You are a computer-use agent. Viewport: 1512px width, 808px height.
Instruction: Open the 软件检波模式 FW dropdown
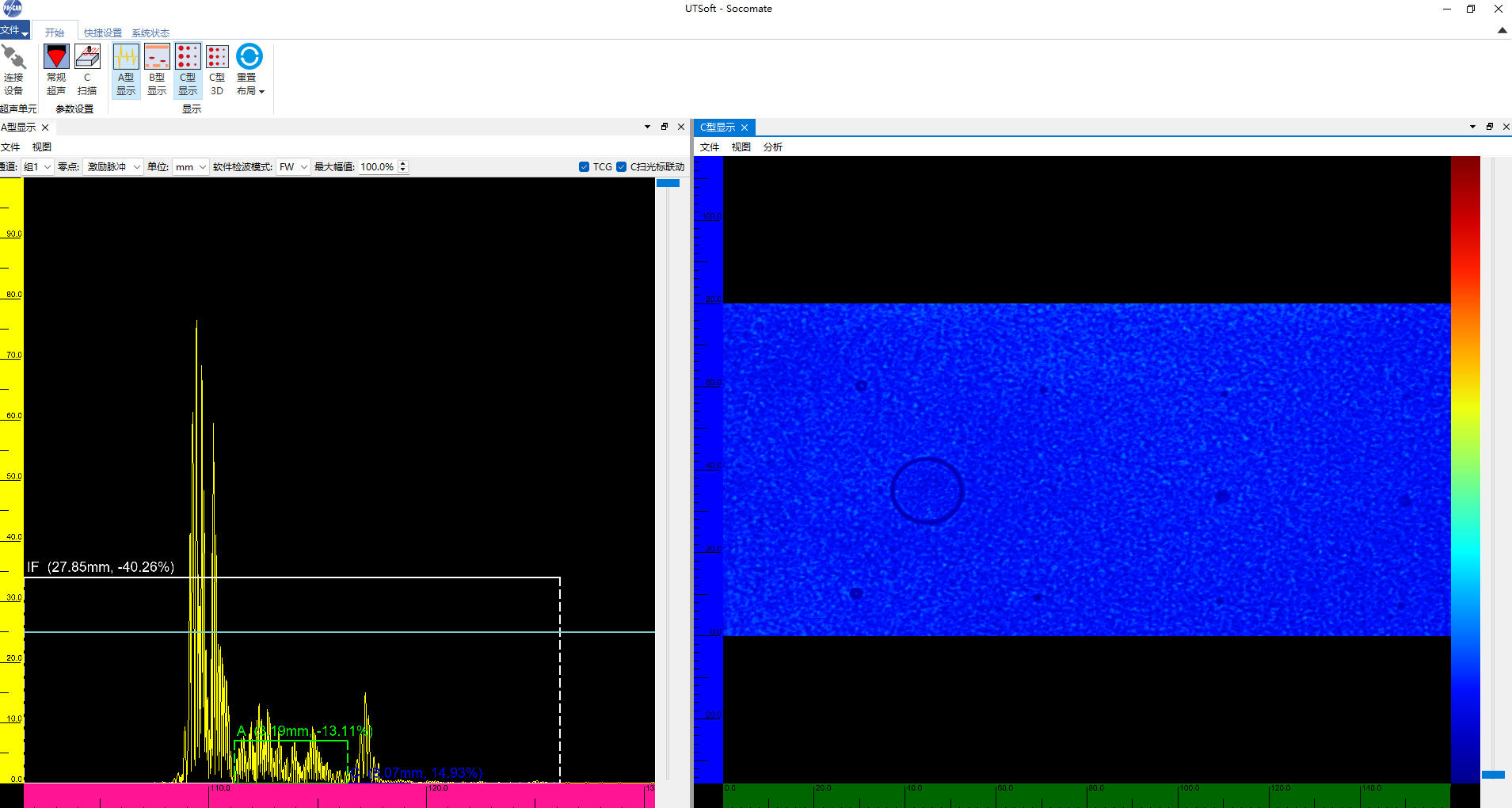(293, 167)
